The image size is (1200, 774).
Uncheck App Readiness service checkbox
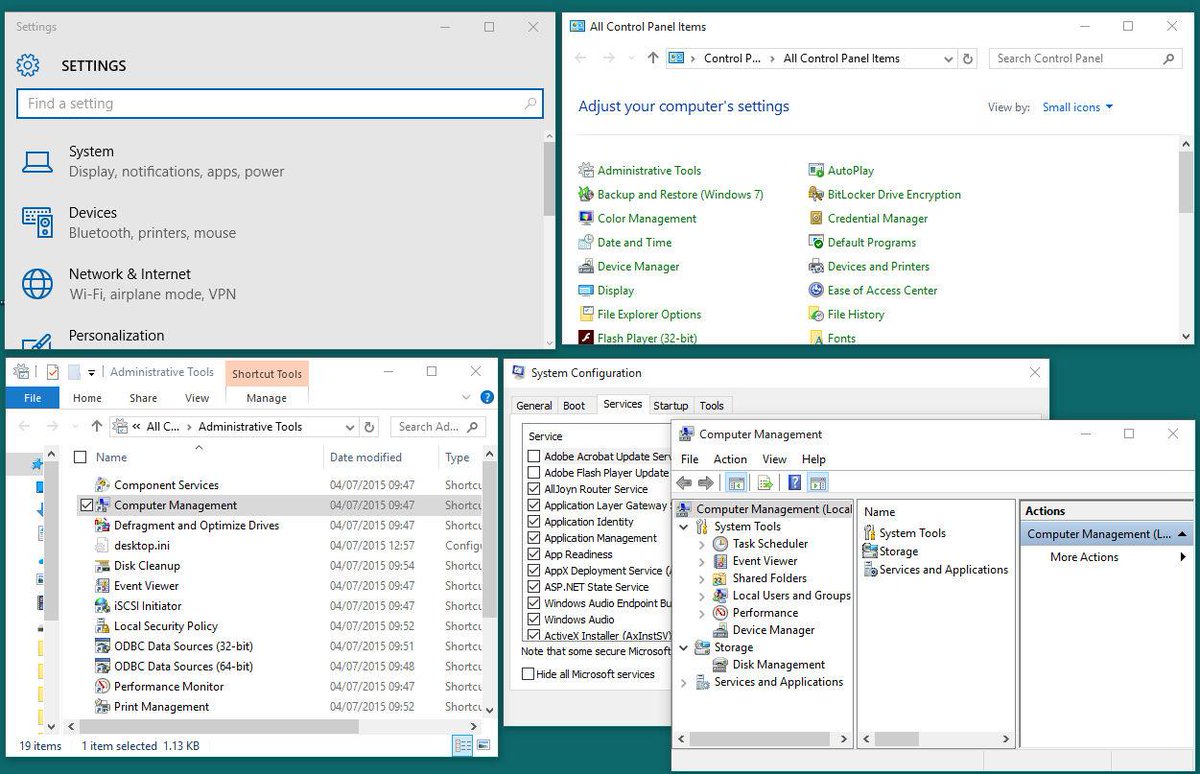534,554
